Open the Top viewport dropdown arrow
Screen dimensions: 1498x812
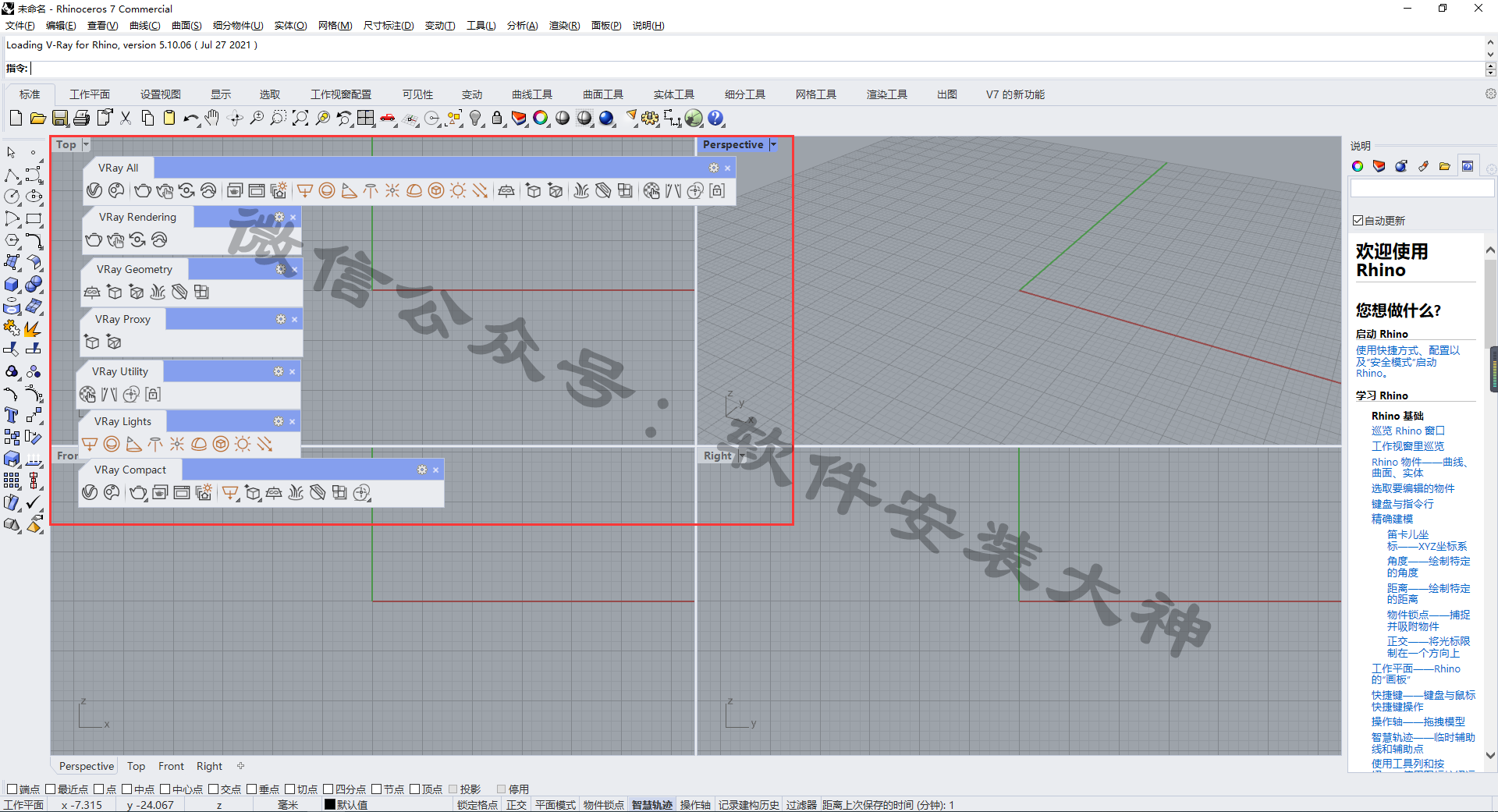click(86, 144)
